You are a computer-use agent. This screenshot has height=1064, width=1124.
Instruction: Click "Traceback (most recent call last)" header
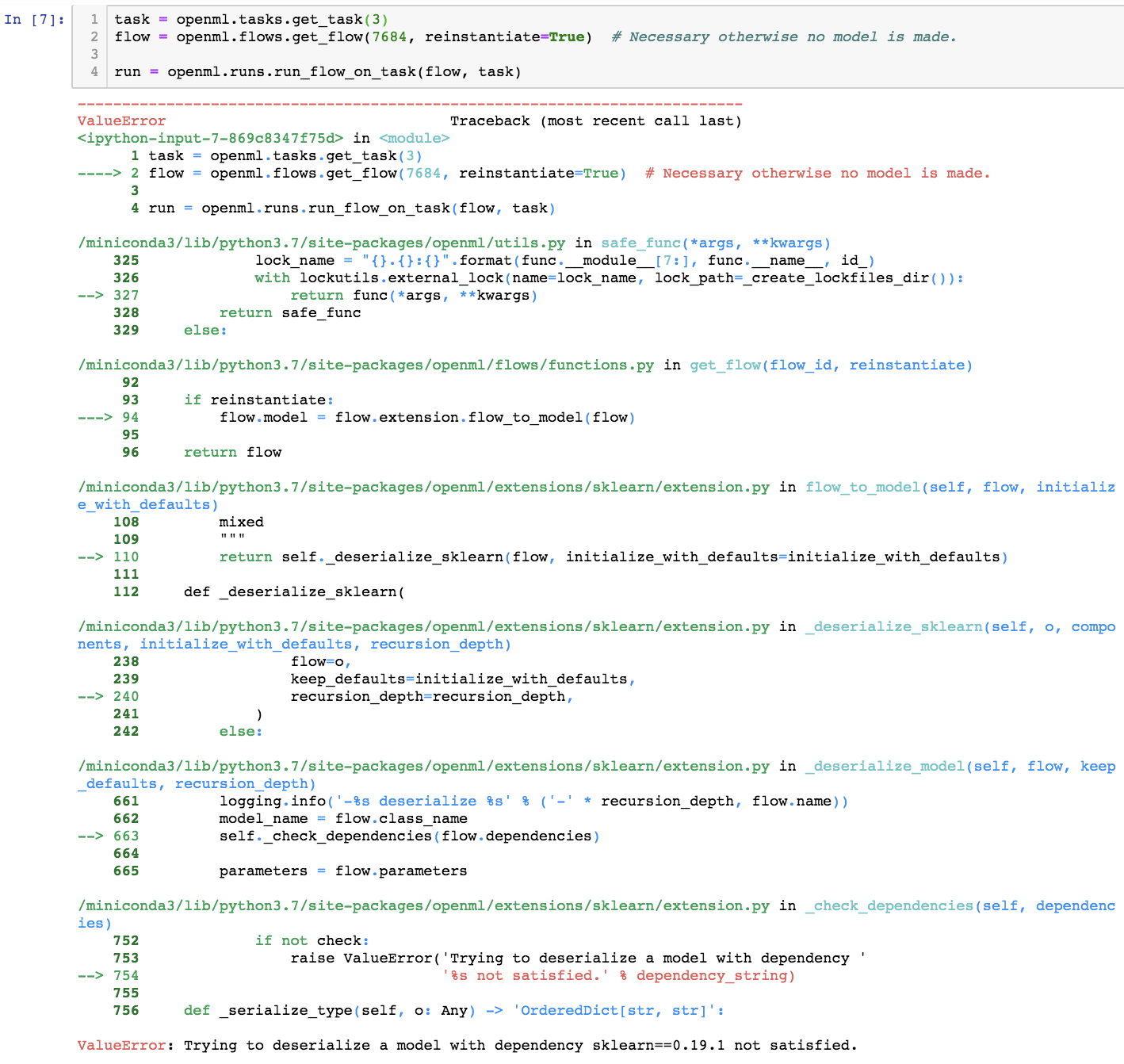click(596, 121)
